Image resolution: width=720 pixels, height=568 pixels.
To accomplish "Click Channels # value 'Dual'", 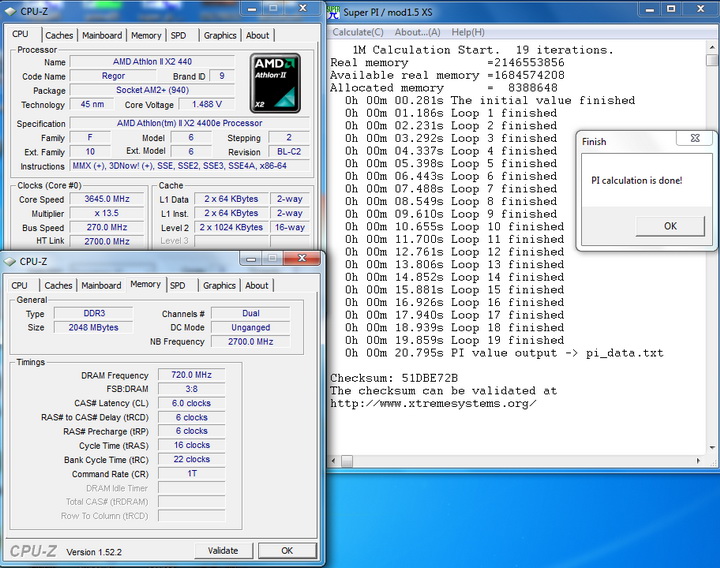I will (251, 313).
